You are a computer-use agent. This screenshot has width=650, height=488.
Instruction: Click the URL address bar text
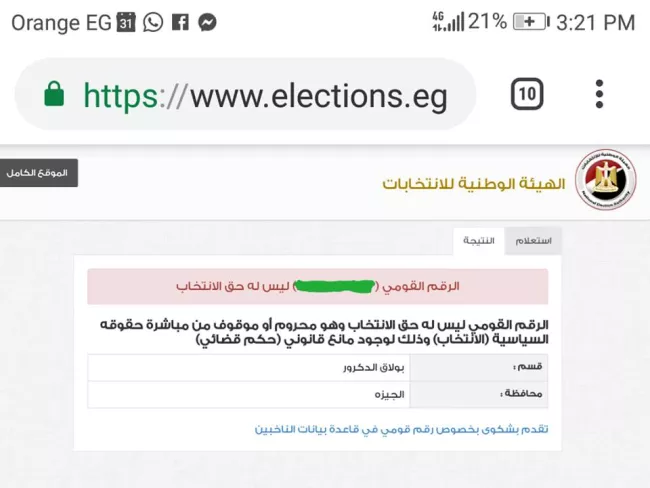point(266,96)
